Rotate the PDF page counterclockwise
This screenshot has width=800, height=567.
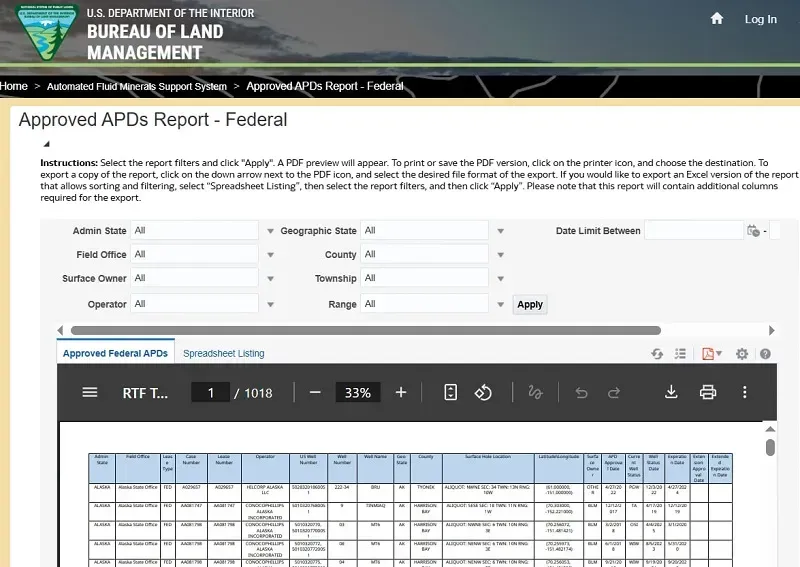483,392
